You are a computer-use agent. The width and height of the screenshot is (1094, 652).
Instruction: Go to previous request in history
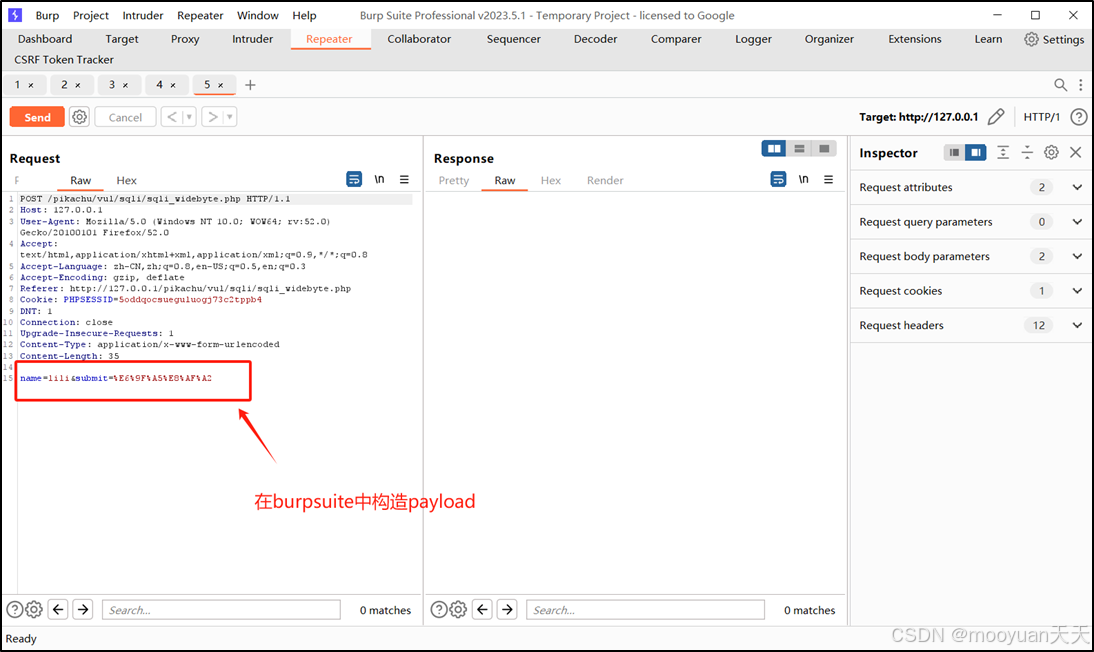point(172,117)
